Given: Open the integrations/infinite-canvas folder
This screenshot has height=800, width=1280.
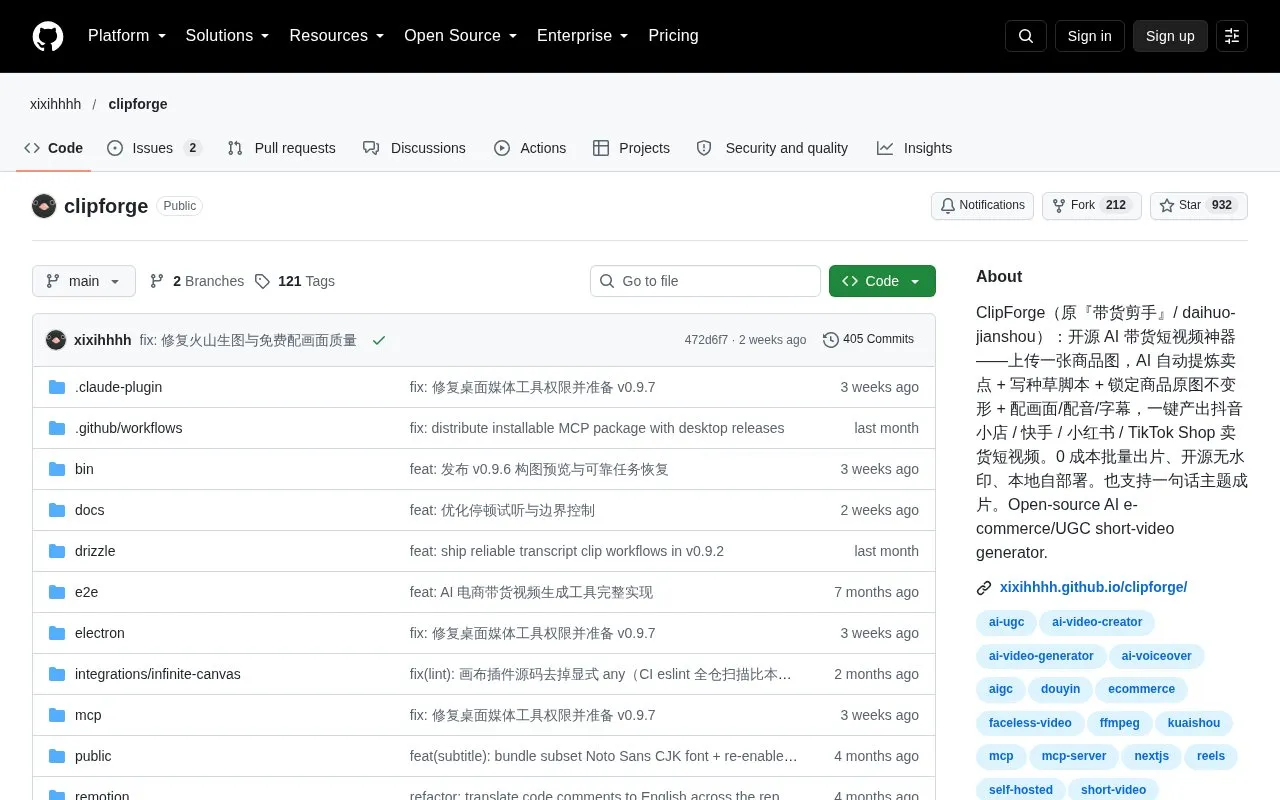Looking at the screenshot, I should click(158, 674).
